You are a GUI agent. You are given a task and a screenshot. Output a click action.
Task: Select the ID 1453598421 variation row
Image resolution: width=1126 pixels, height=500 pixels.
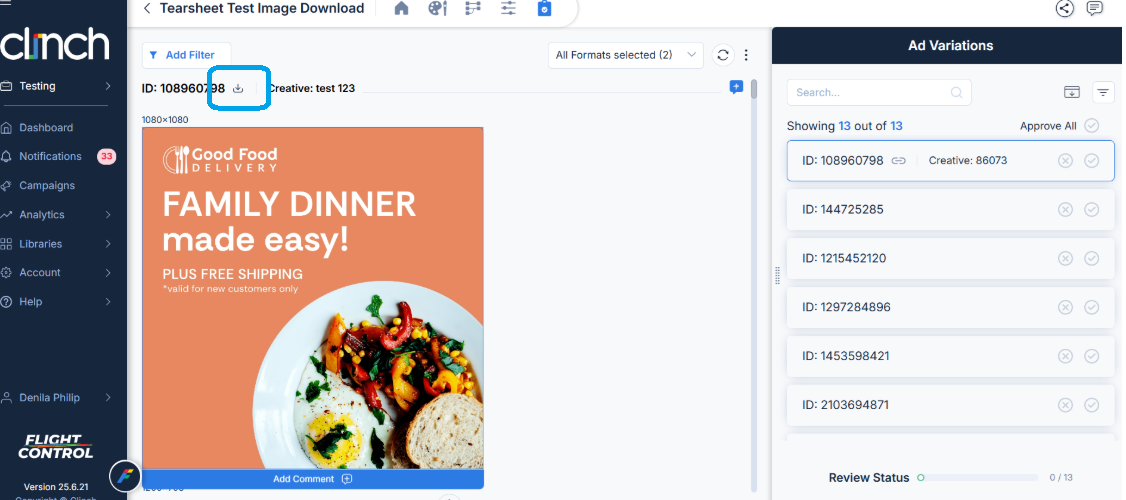tap(950, 356)
